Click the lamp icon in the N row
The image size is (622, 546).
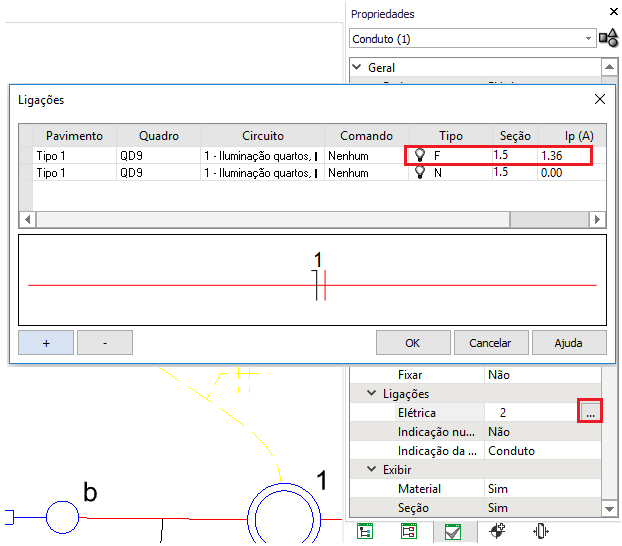pos(420,173)
